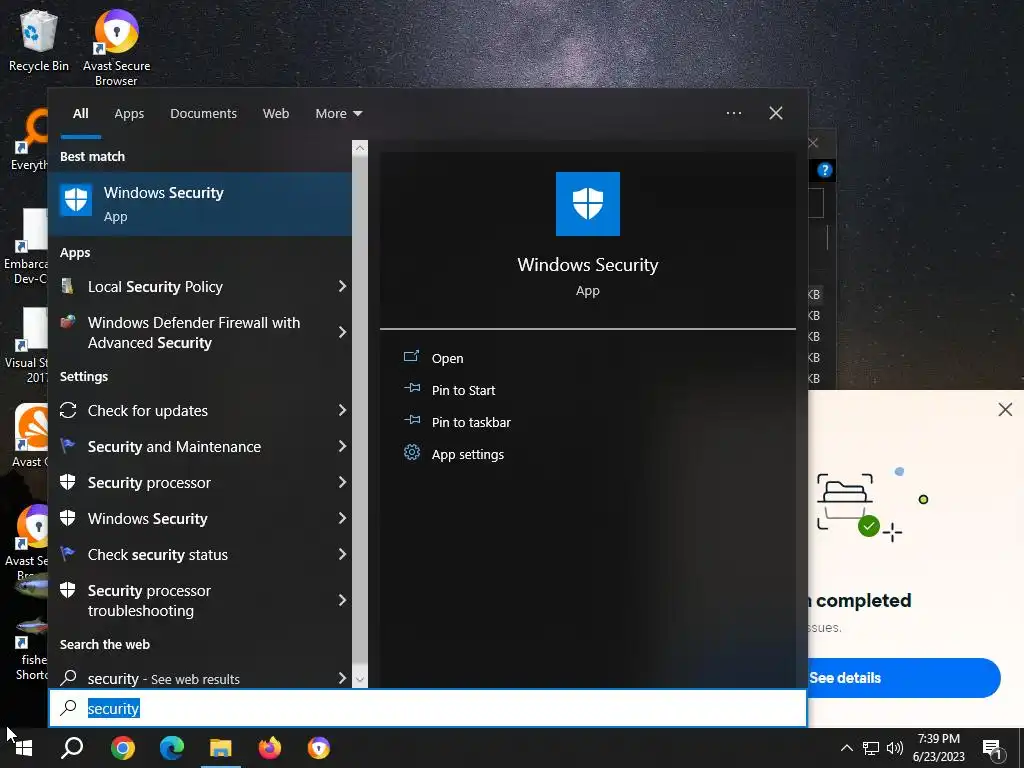This screenshot has width=1024, height=768.
Task: Switch to the Apps tab
Action: (129, 114)
